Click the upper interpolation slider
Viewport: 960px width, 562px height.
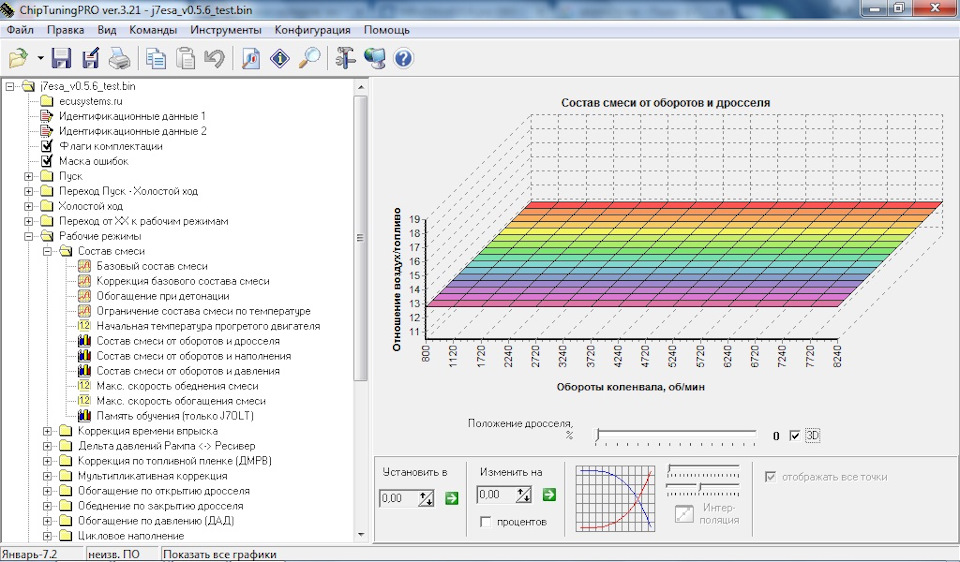point(703,471)
